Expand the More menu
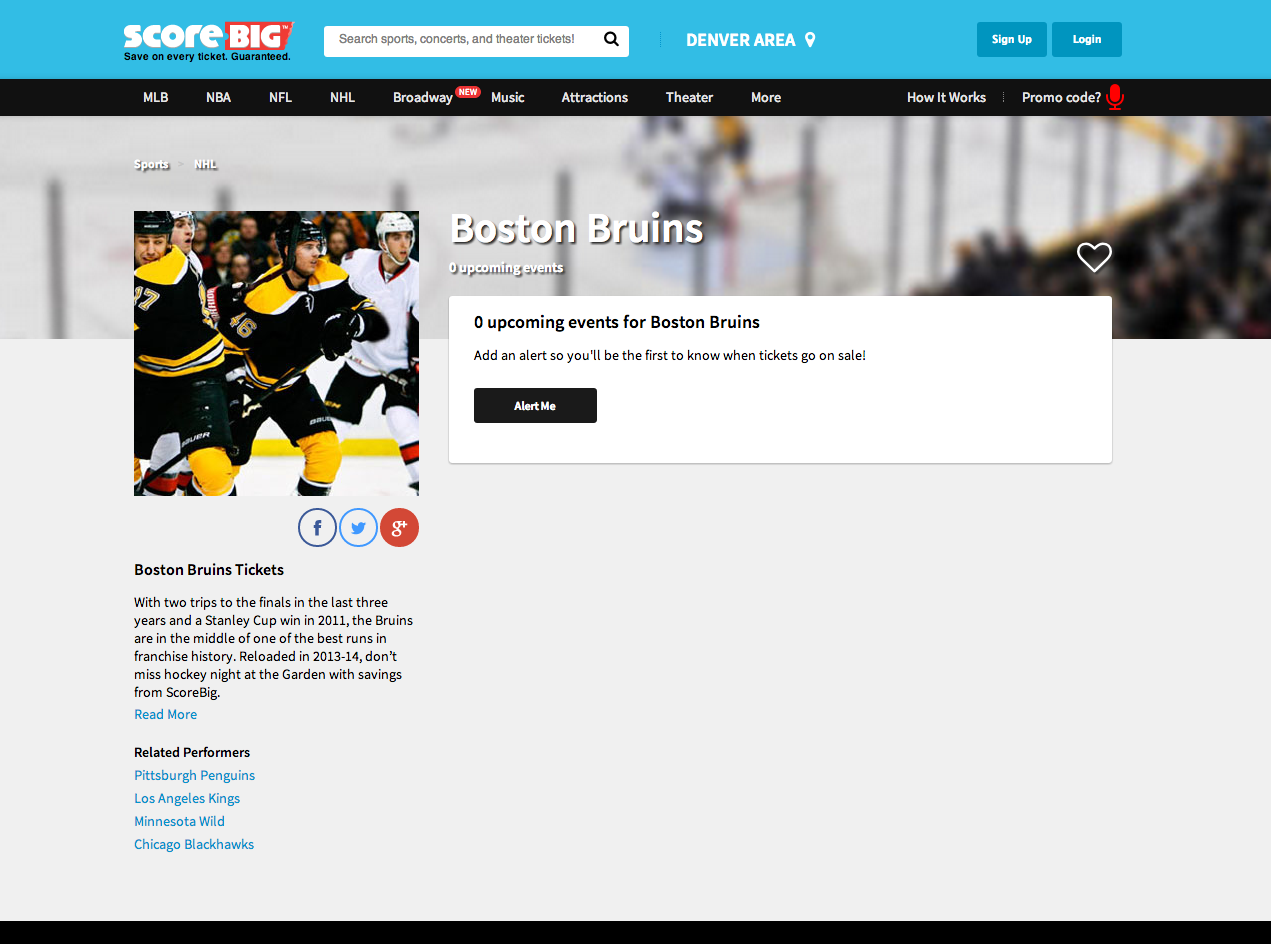The image size is (1271, 944). tap(766, 97)
